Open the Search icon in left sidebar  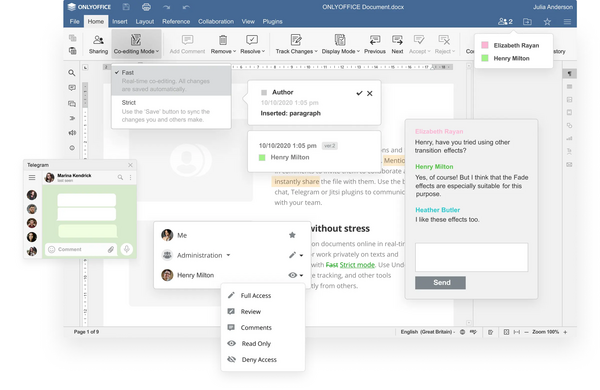tap(72, 73)
